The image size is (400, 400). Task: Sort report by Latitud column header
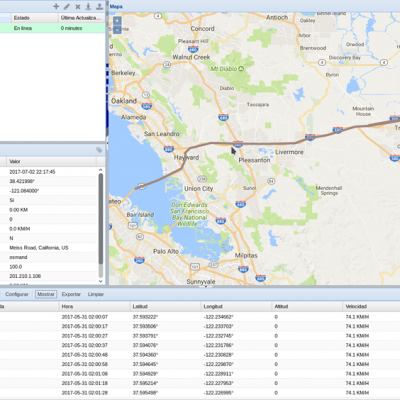point(165,306)
